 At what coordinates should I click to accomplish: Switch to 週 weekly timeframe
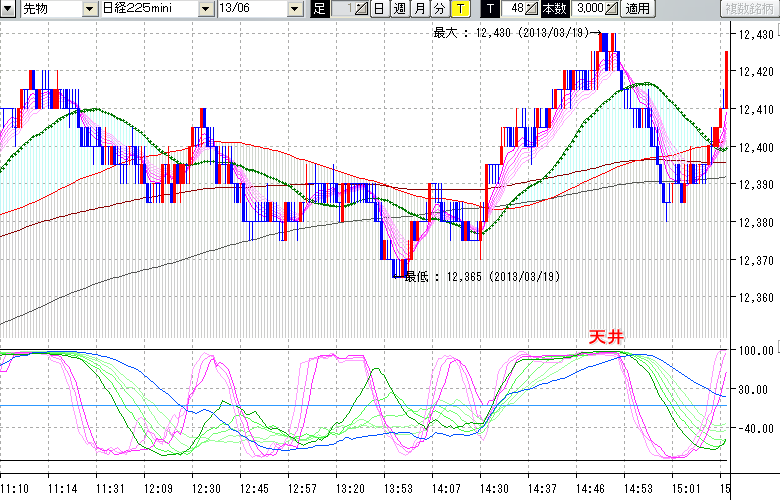tap(399, 9)
